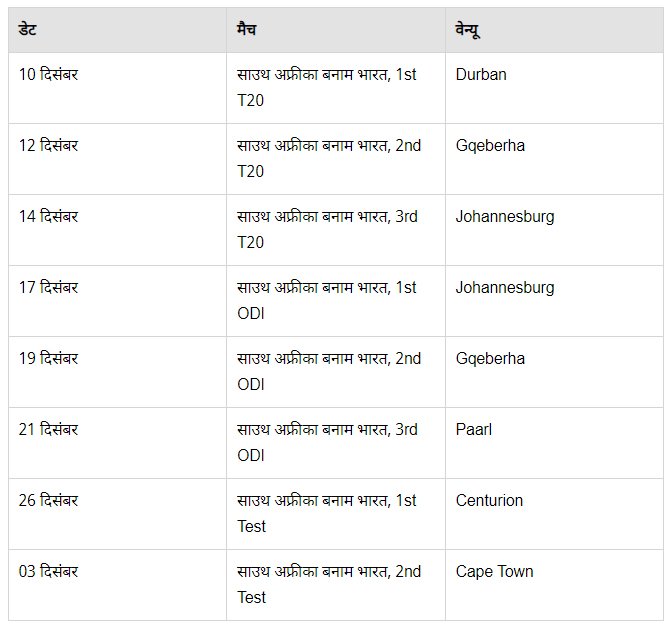Click the मैच column header
Image resolution: width=669 pixels, height=632 pixels.
click(336, 30)
